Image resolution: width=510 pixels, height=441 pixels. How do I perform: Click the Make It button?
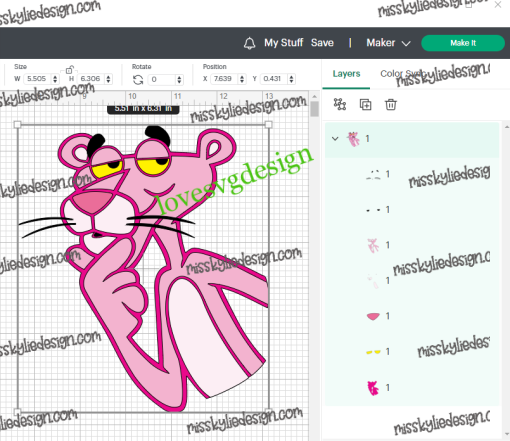coord(463,43)
